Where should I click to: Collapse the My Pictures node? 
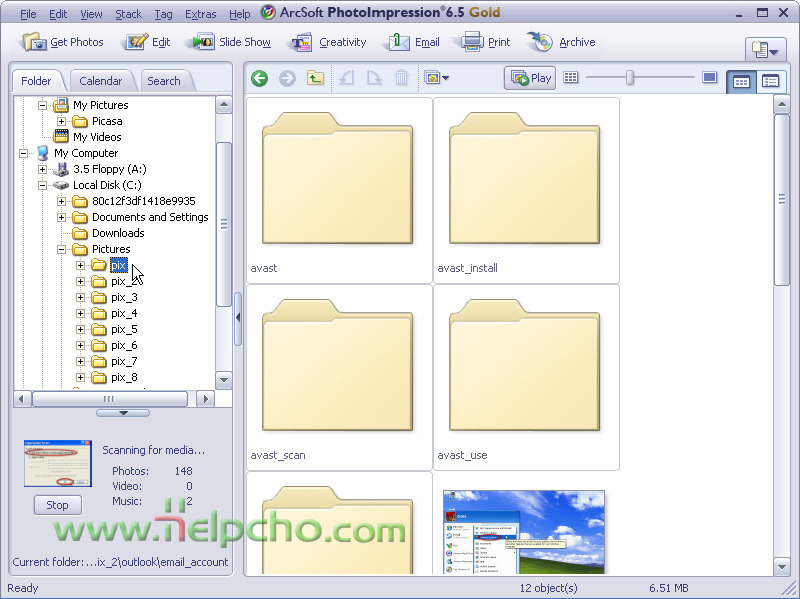(x=42, y=106)
